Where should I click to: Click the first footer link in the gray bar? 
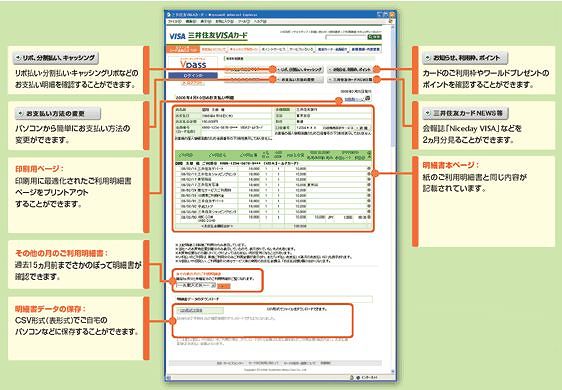(230, 363)
